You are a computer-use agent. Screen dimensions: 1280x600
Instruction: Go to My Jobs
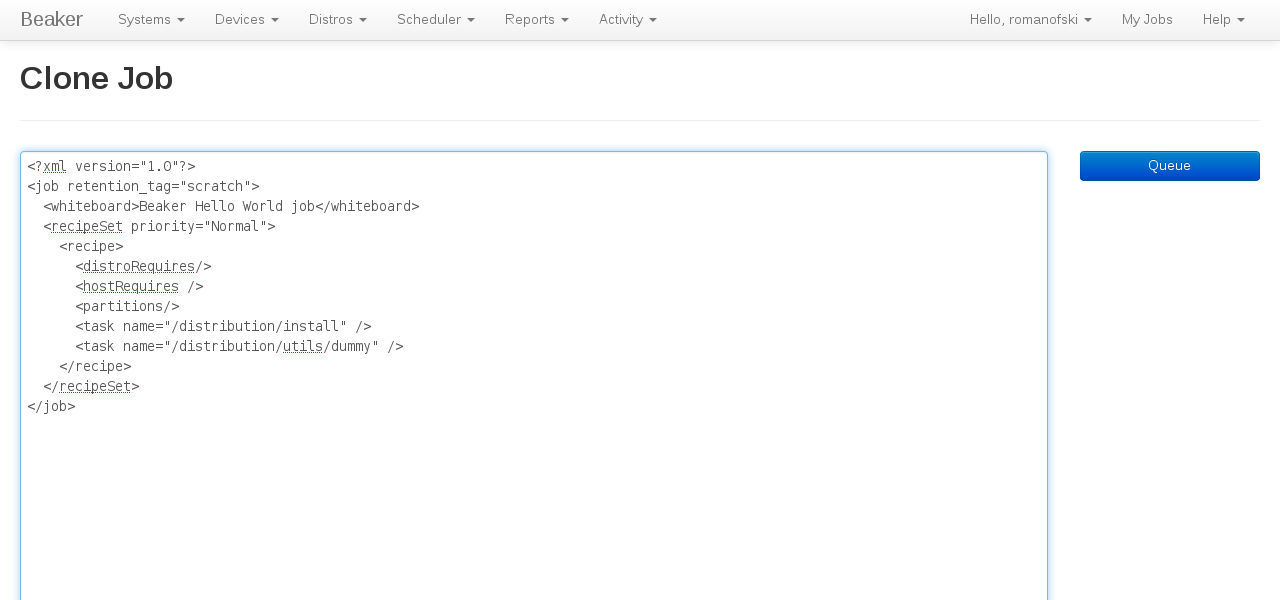click(x=1147, y=19)
